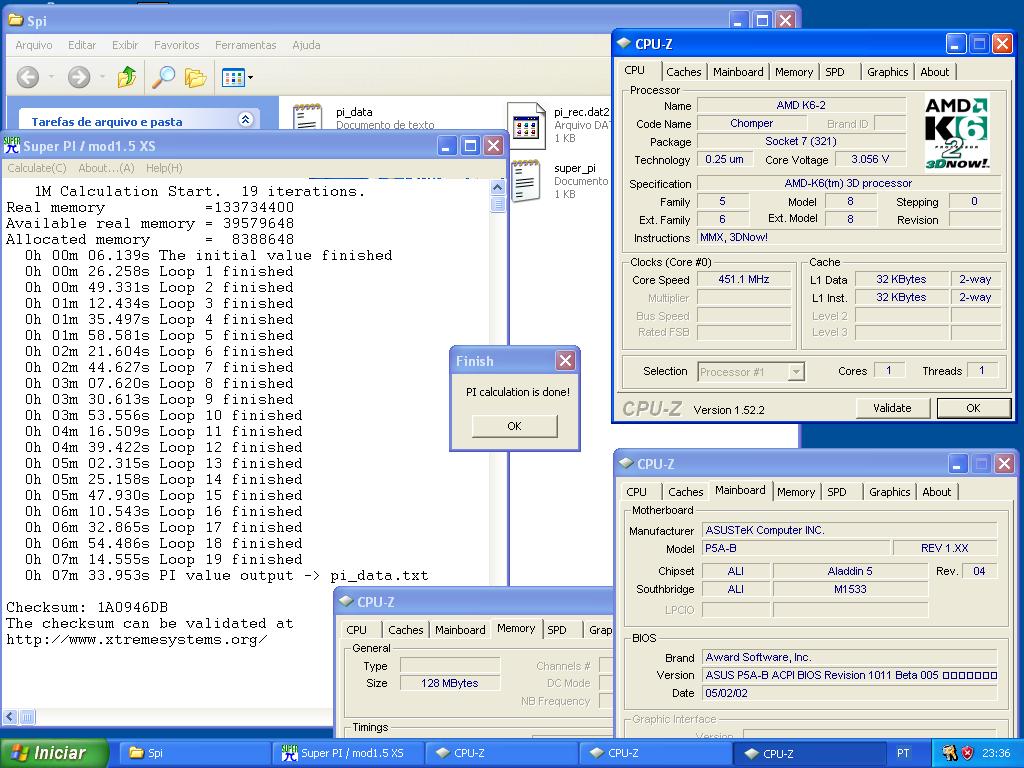1024x768 pixels.
Task: Click red security shield tray icon
Action: (967, 753)
